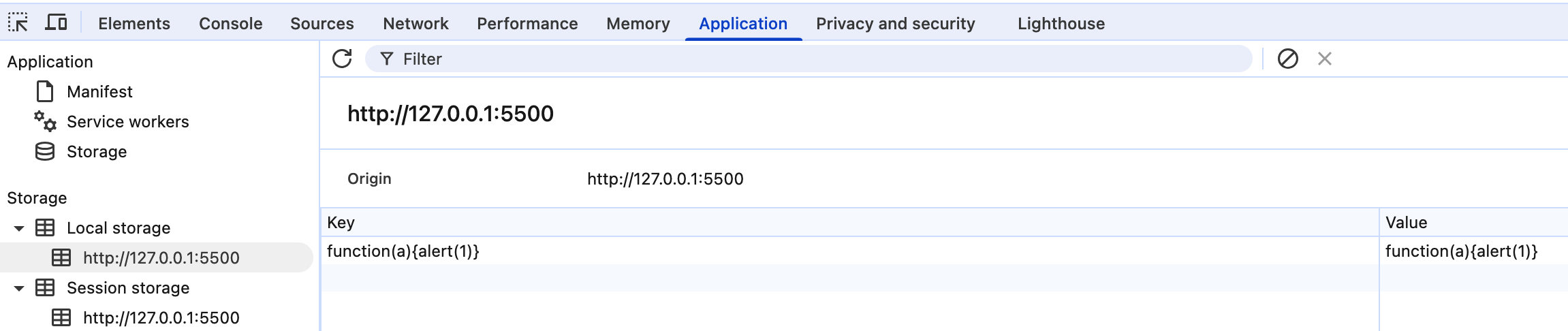
Task: Select Session storage http://127.0.0.1:5500 entry
Action: coord(161,318)
